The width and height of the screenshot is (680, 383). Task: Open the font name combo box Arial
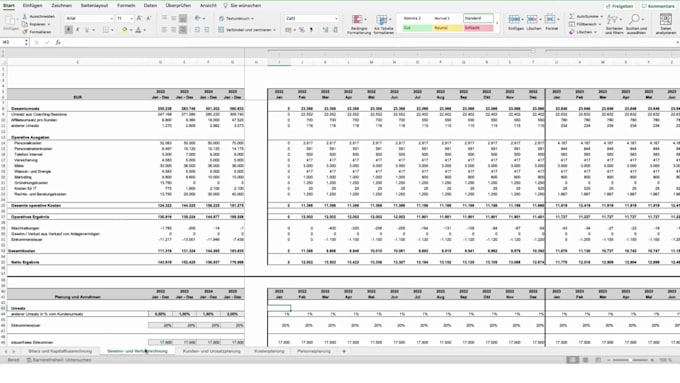click(89, 19)
